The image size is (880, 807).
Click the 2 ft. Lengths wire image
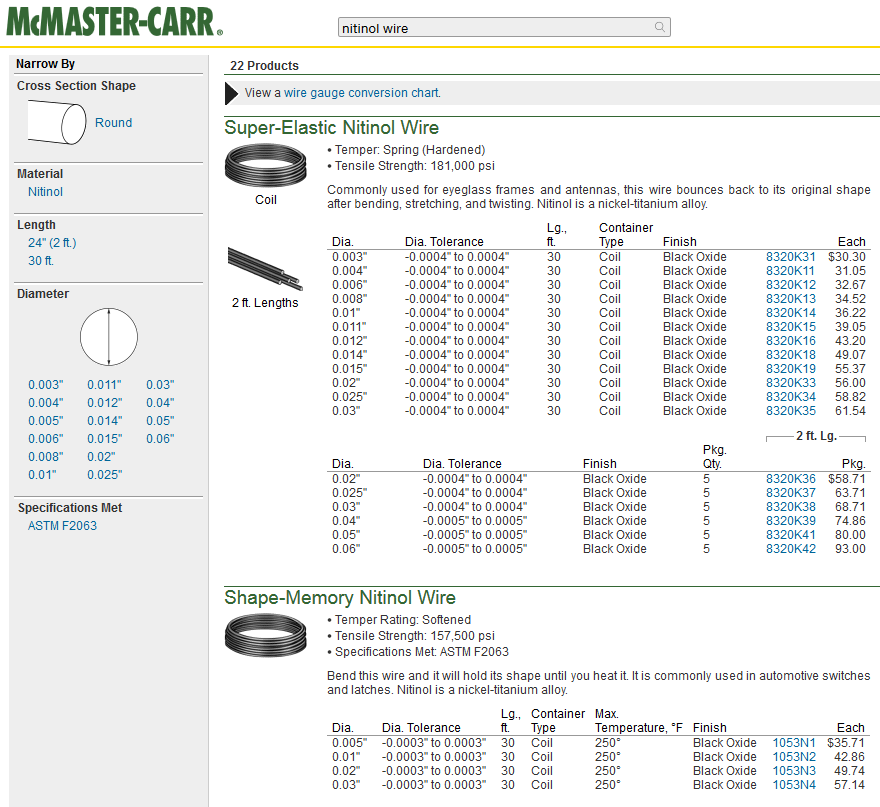[x=265, y=268]
